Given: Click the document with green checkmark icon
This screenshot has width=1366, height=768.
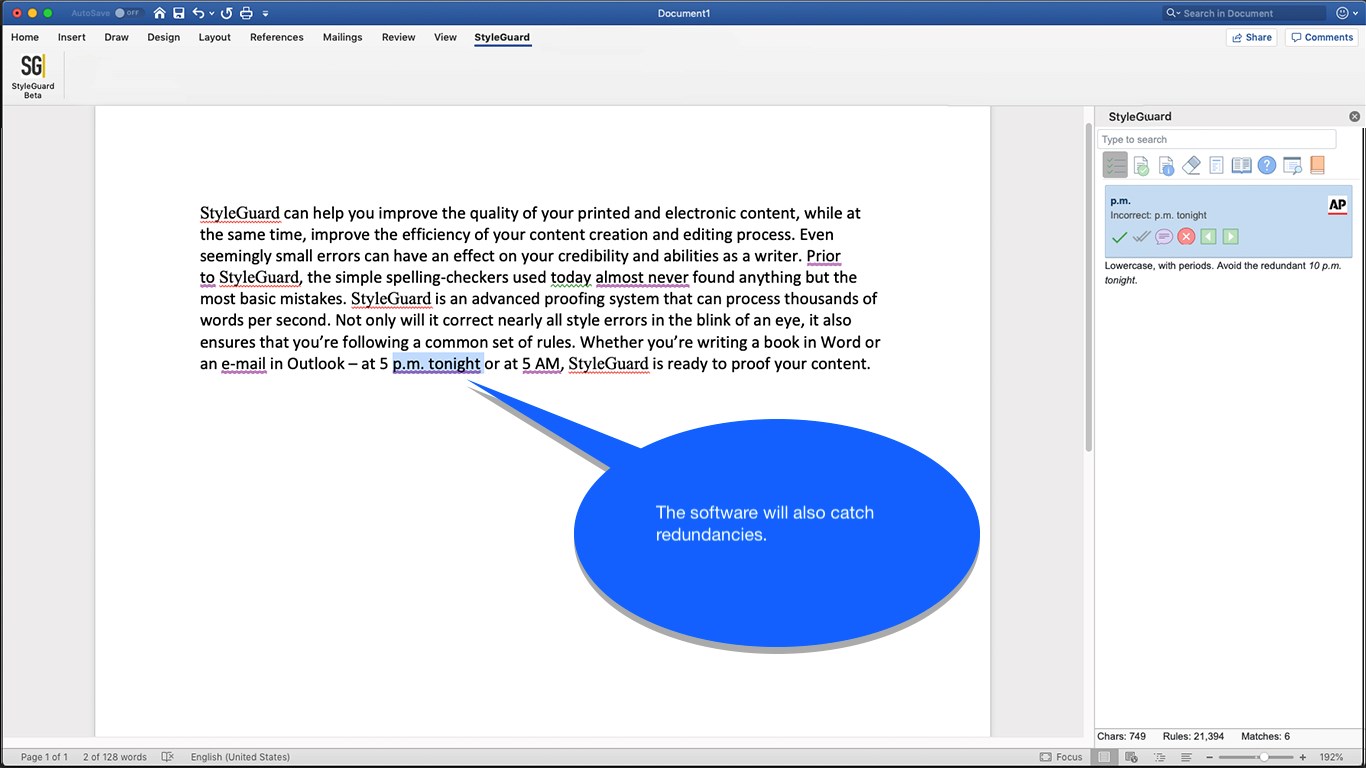Looking at the screenshot, I should pos(1141,165).
